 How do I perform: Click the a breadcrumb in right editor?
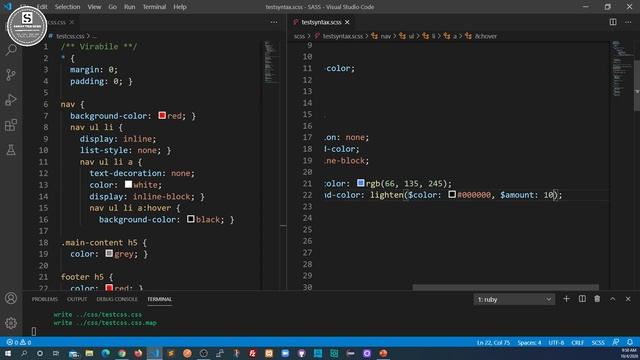click(x=455, y=36)
